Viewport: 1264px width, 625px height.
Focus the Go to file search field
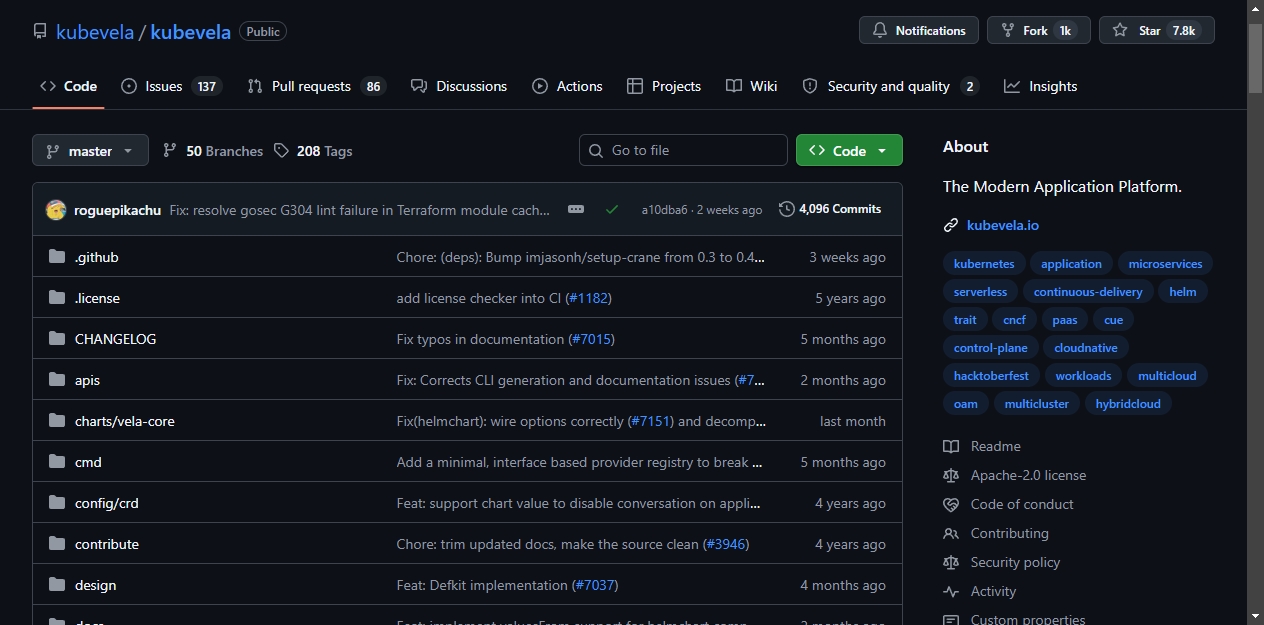click(x=683, y=150)
